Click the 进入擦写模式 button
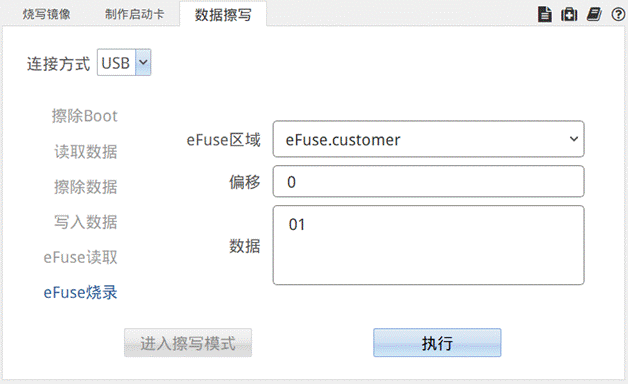Viewport: 628px width, 384px height. click(x=188, y=343)
